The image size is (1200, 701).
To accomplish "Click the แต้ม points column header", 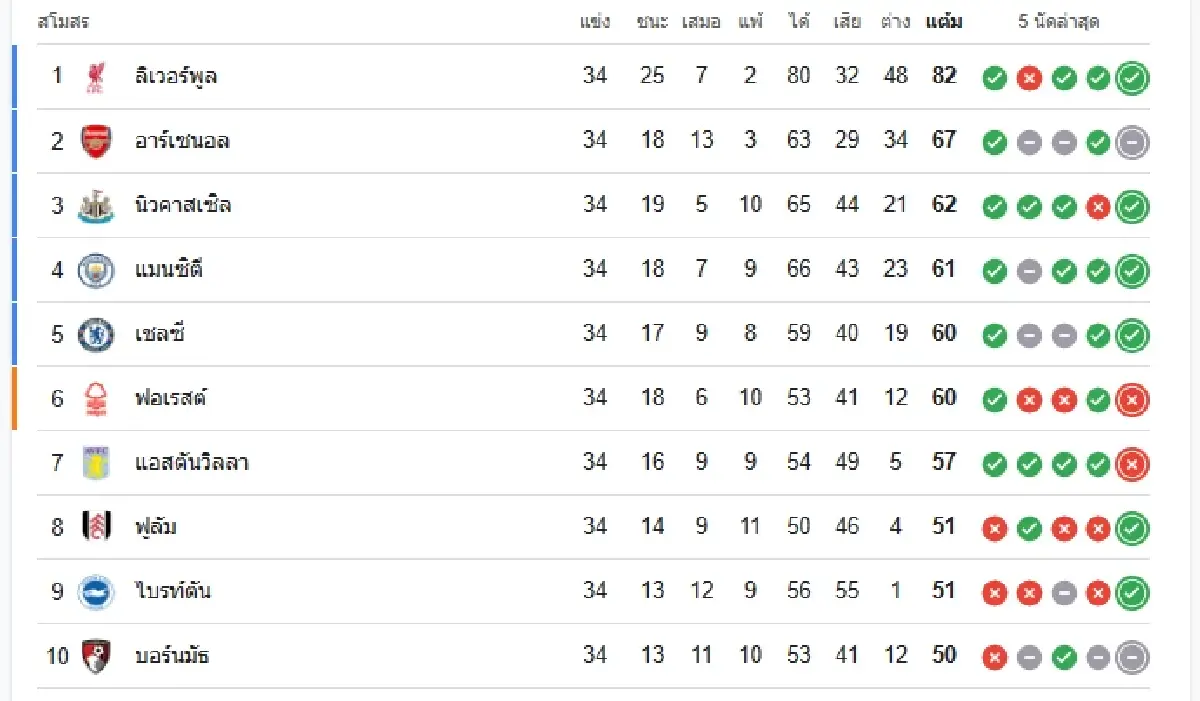I will 944,22.
